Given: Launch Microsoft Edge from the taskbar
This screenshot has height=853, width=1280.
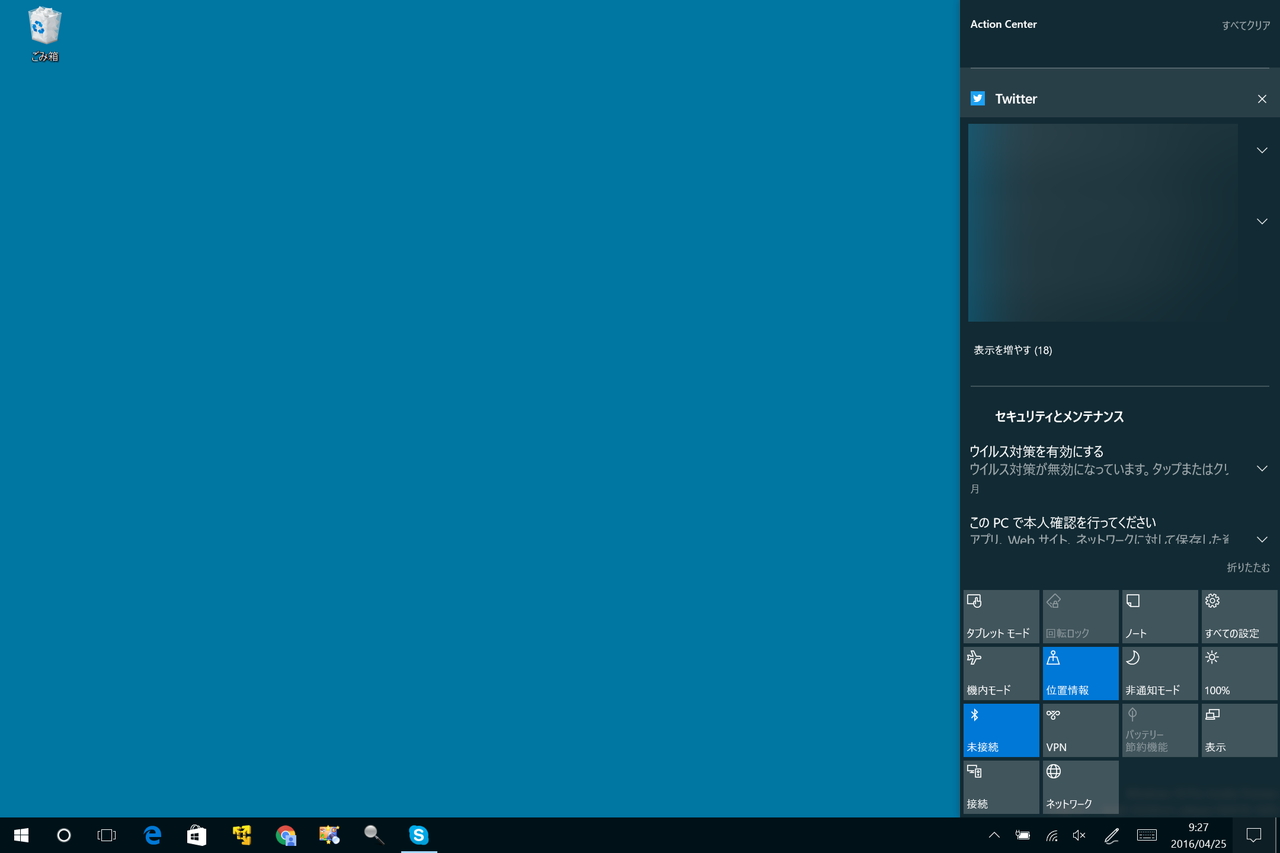Looking at the screenshot, I should tap(152, 835).
